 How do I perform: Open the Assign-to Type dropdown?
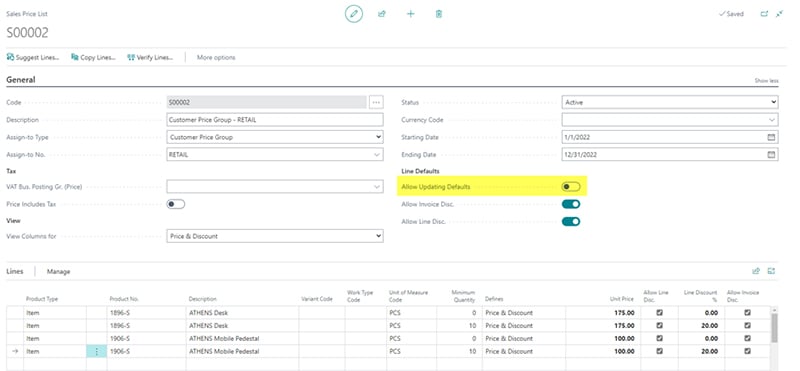point(275,137)
